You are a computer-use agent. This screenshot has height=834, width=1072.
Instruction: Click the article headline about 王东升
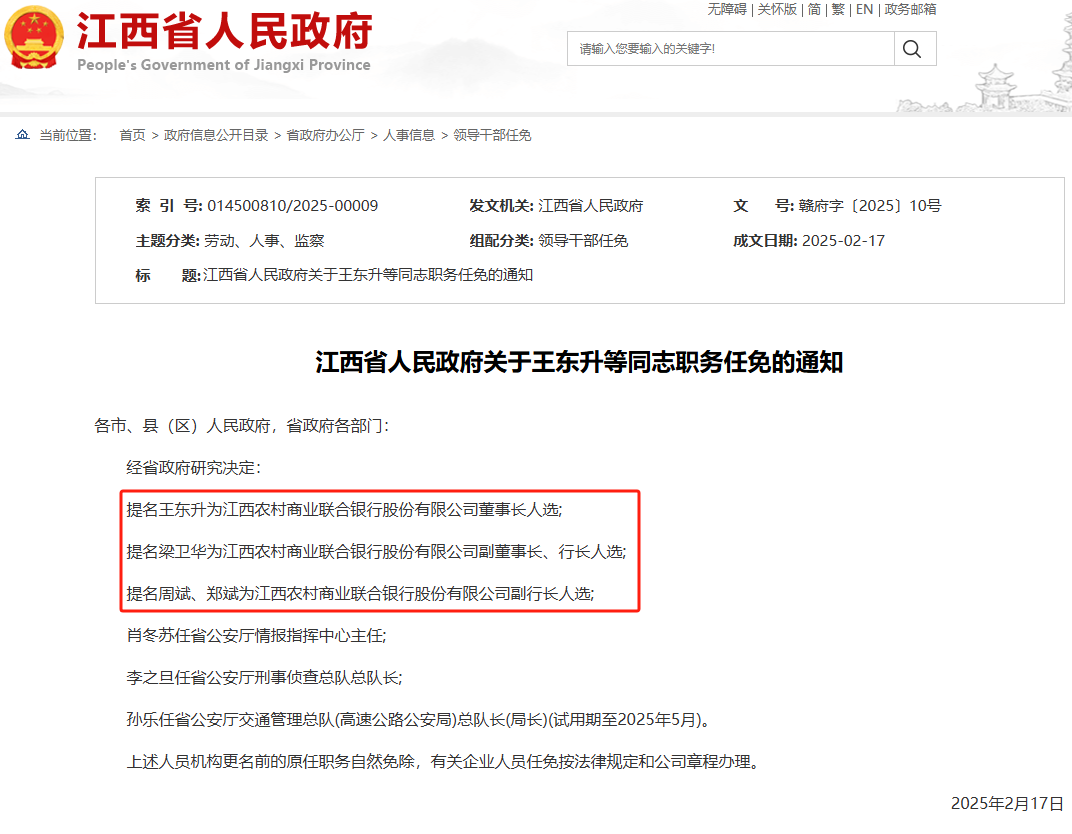(x=579, y=362)
